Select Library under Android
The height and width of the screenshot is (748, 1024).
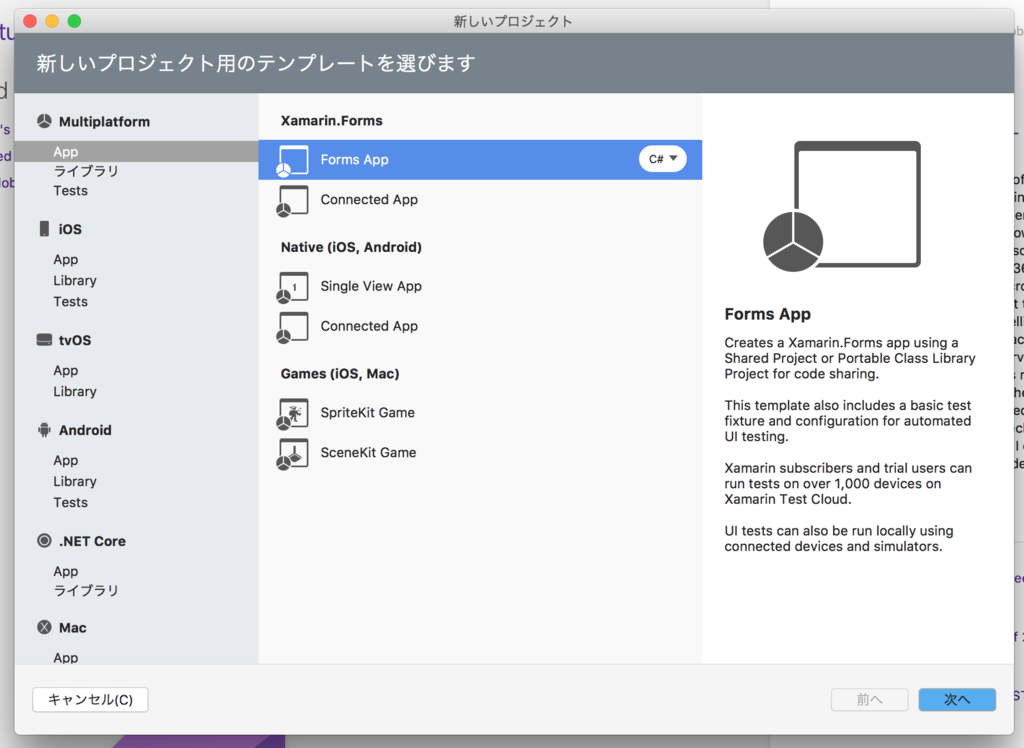[75, 481]
